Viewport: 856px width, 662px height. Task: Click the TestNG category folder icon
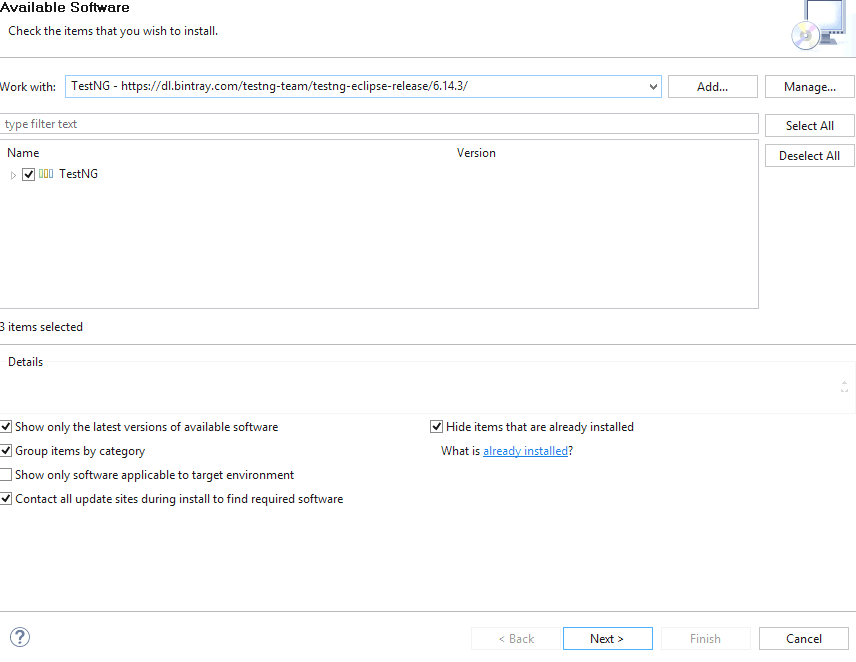[x=44, y=173]
